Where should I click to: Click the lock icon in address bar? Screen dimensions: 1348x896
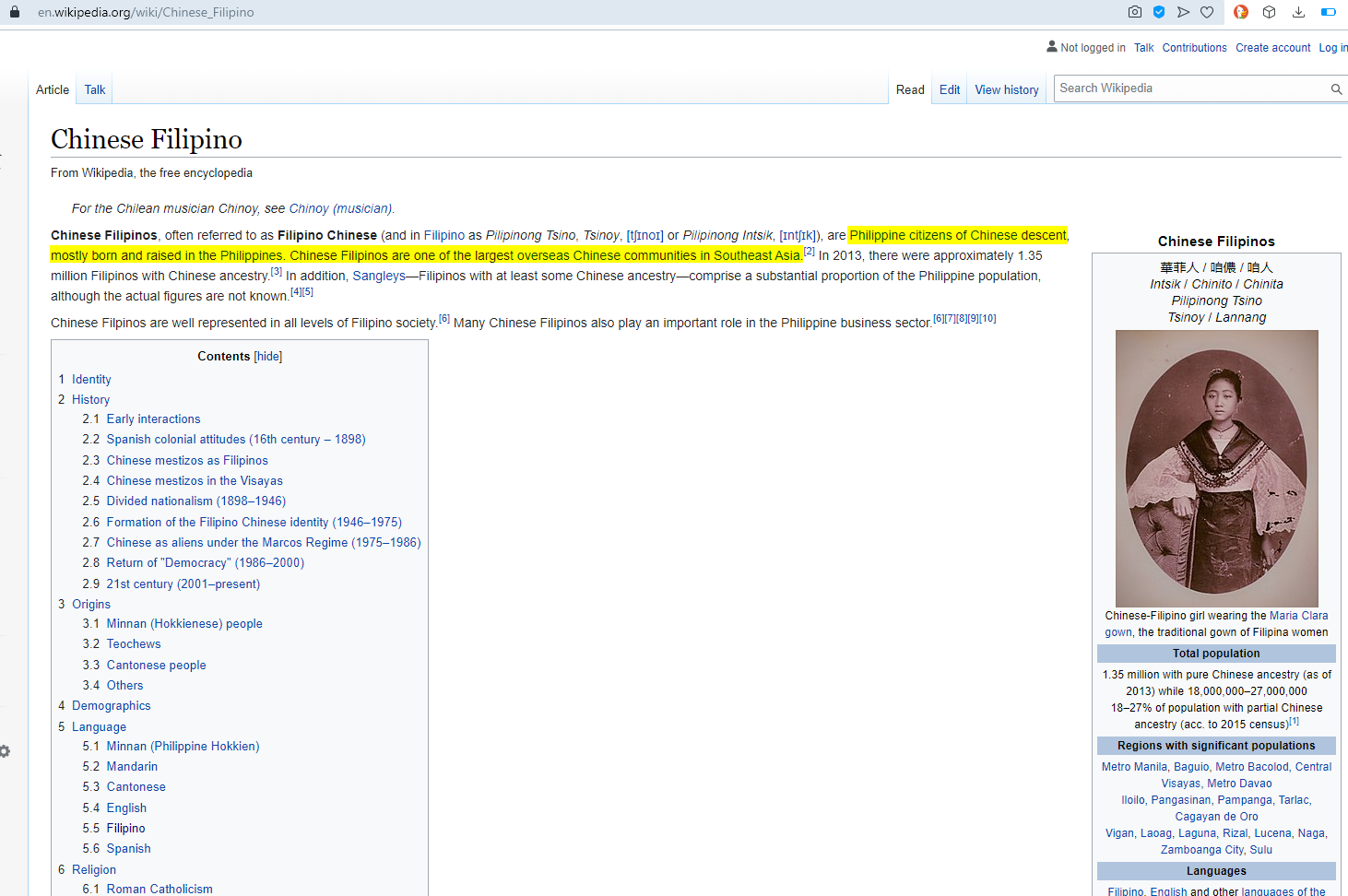[x=14, y=12]
